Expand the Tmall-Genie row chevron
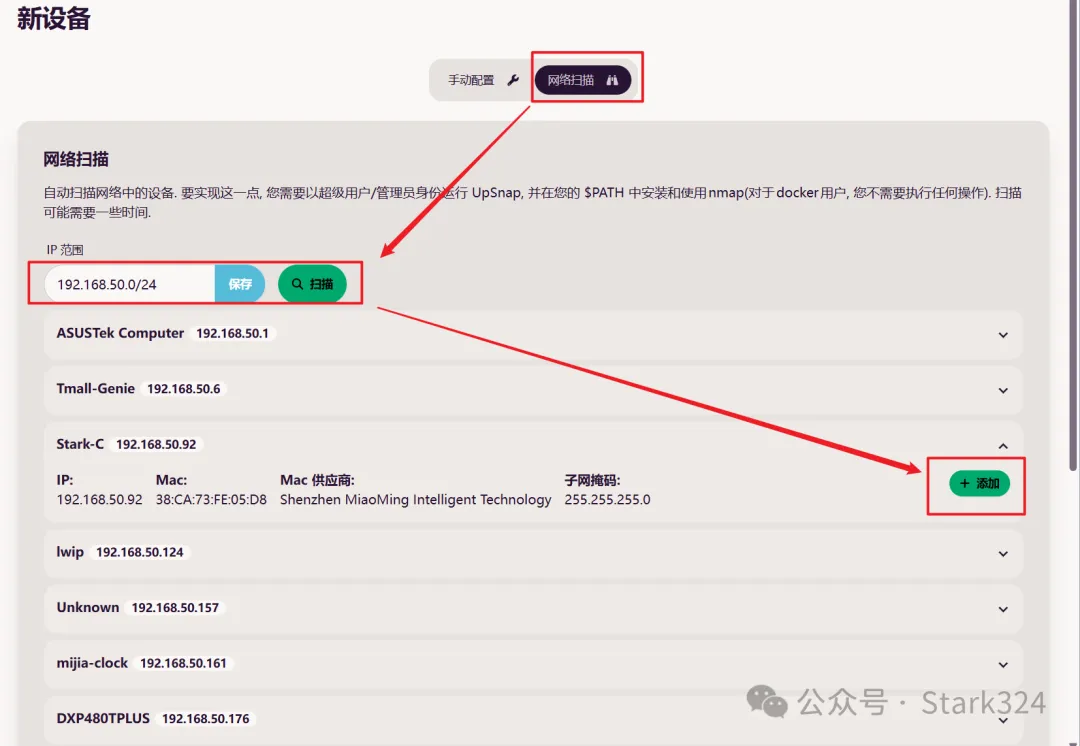Image resolution: width=1080 pixels, height=746 pixels. (x=1003, y=391)
